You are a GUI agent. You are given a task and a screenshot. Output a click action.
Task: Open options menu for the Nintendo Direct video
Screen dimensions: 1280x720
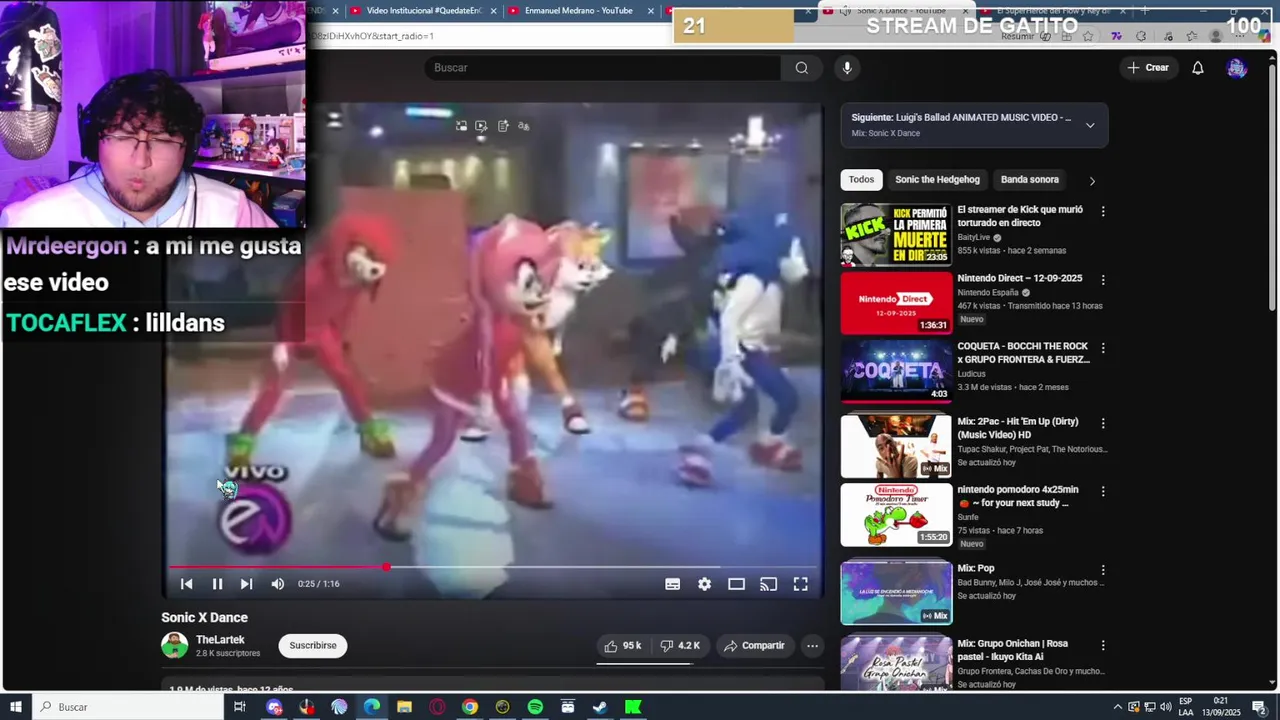1103,280
